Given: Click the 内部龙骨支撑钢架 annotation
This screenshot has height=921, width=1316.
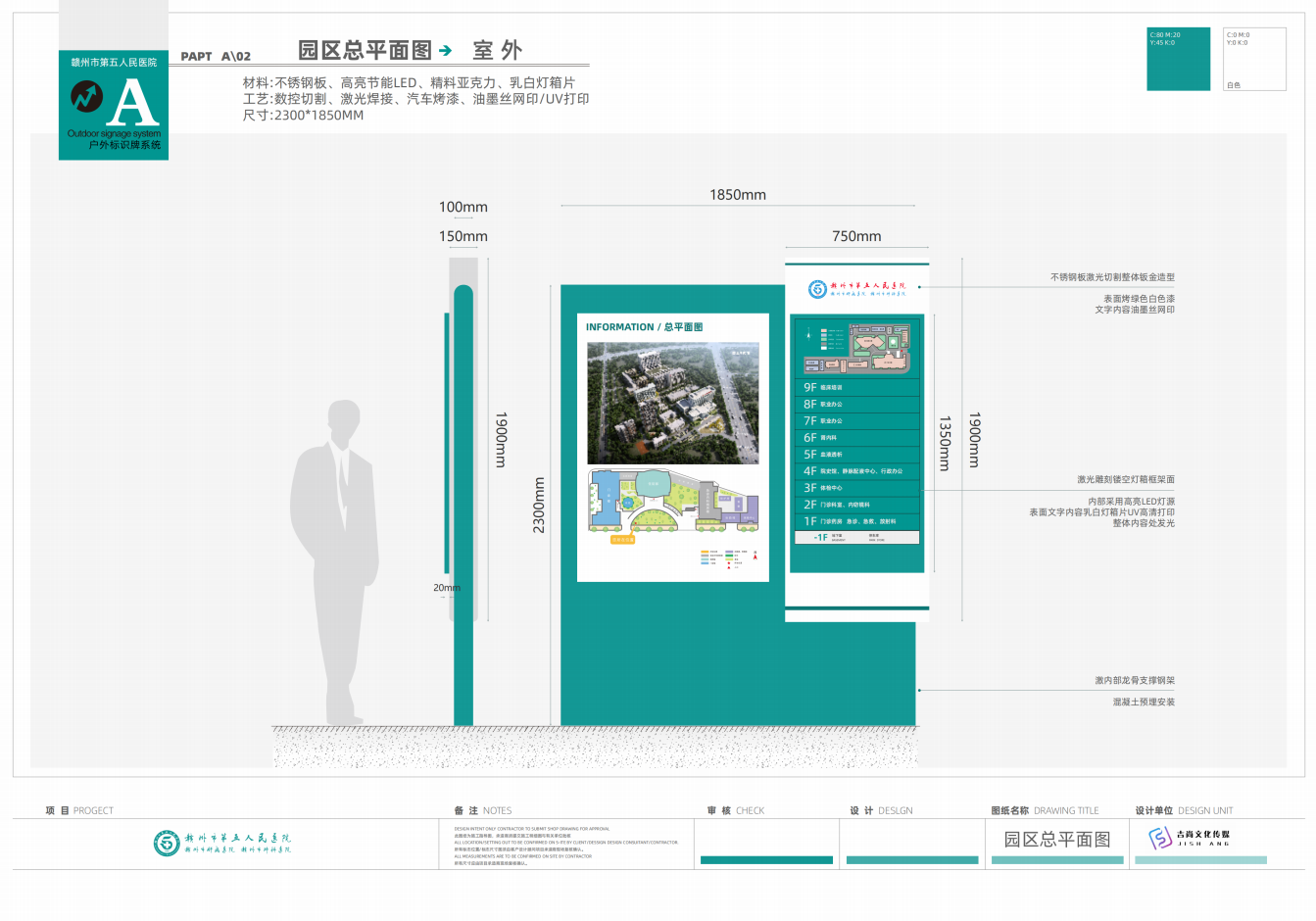Looking at the screenshot, I should click(1135, 680).
